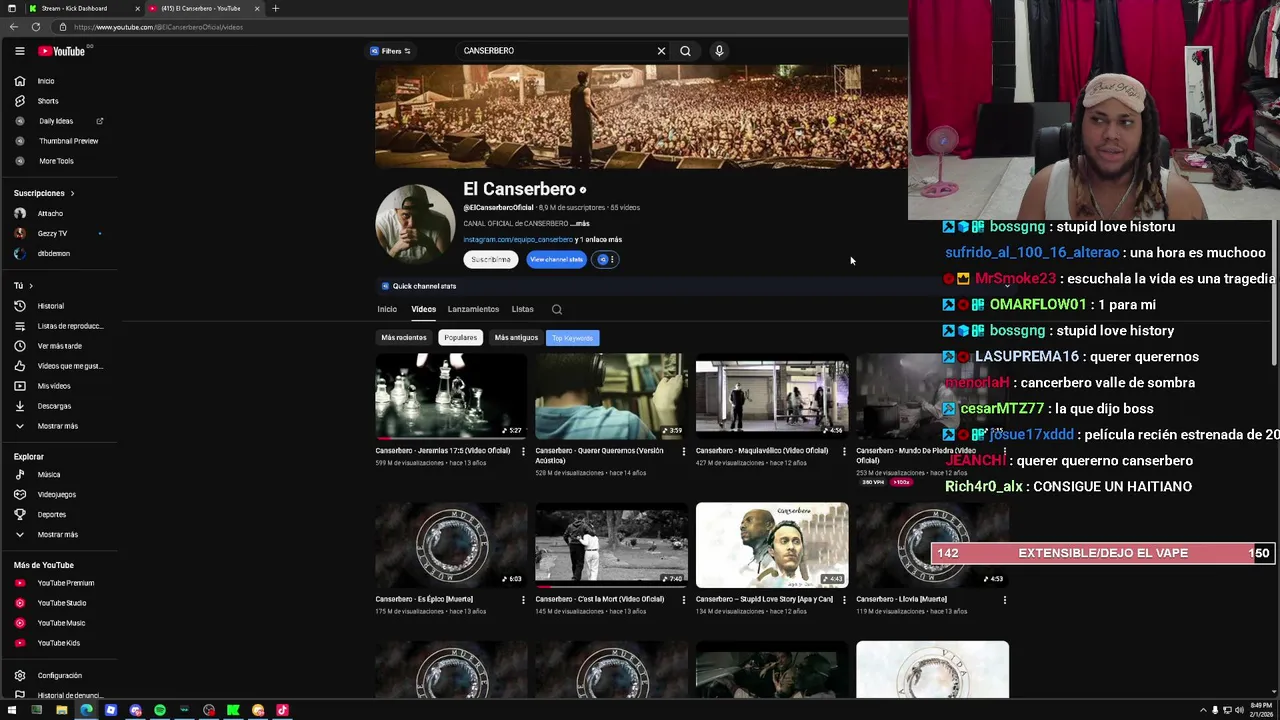Image resolution: width=1280 pixels, height=720 pixels.
Task: Switch to the Lanzamientos tab
Action: tap(473, 310)
